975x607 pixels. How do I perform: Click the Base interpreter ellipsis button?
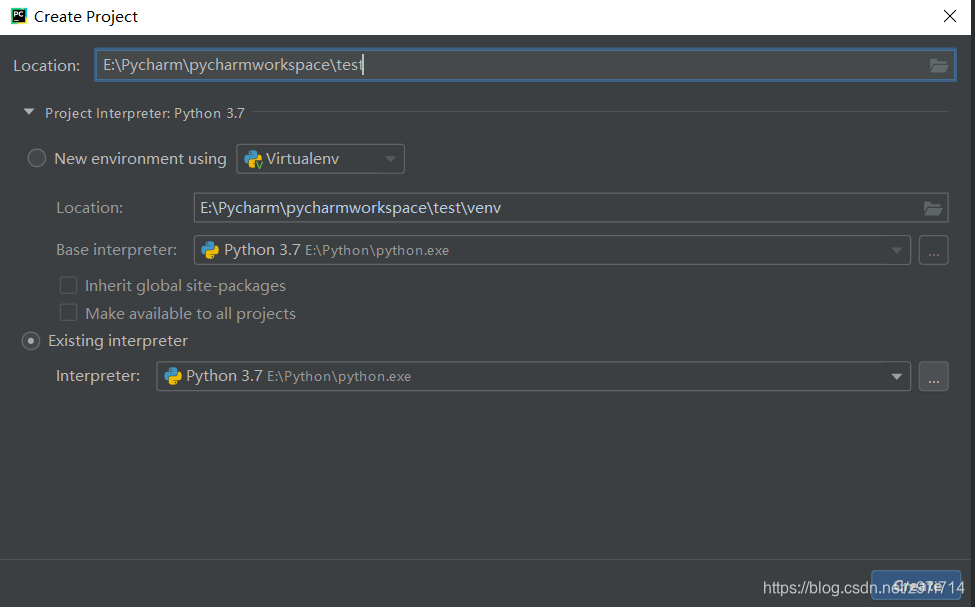933,250
